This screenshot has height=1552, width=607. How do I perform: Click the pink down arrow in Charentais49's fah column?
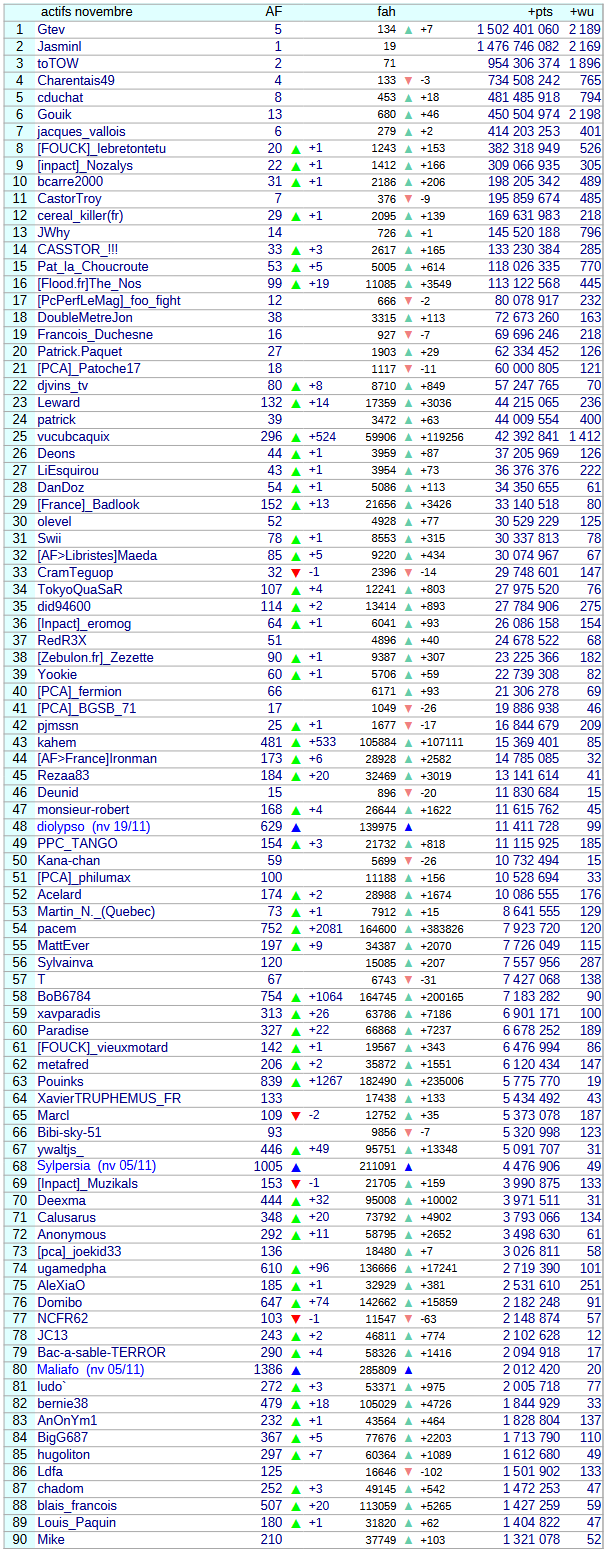pyautogui.click(x=408, y=81)
